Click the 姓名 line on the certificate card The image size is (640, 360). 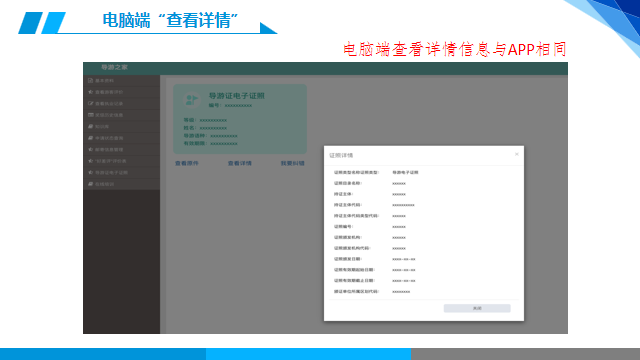(x=205, y=128)
